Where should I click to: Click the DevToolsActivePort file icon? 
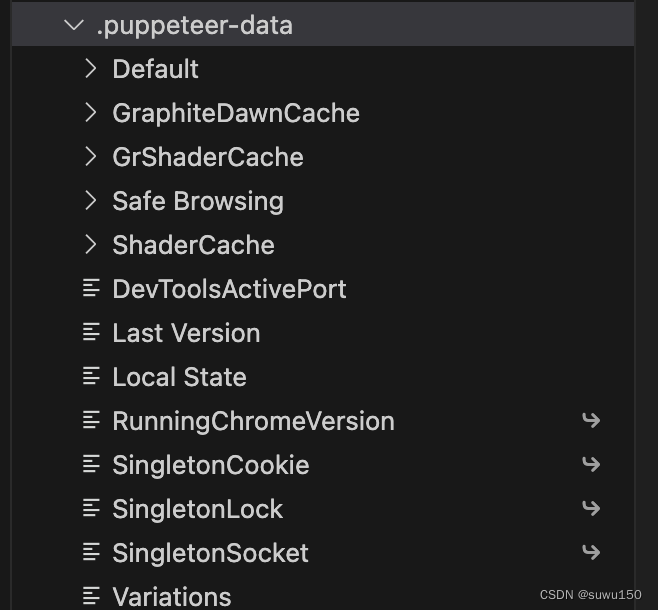click(91, 289)
